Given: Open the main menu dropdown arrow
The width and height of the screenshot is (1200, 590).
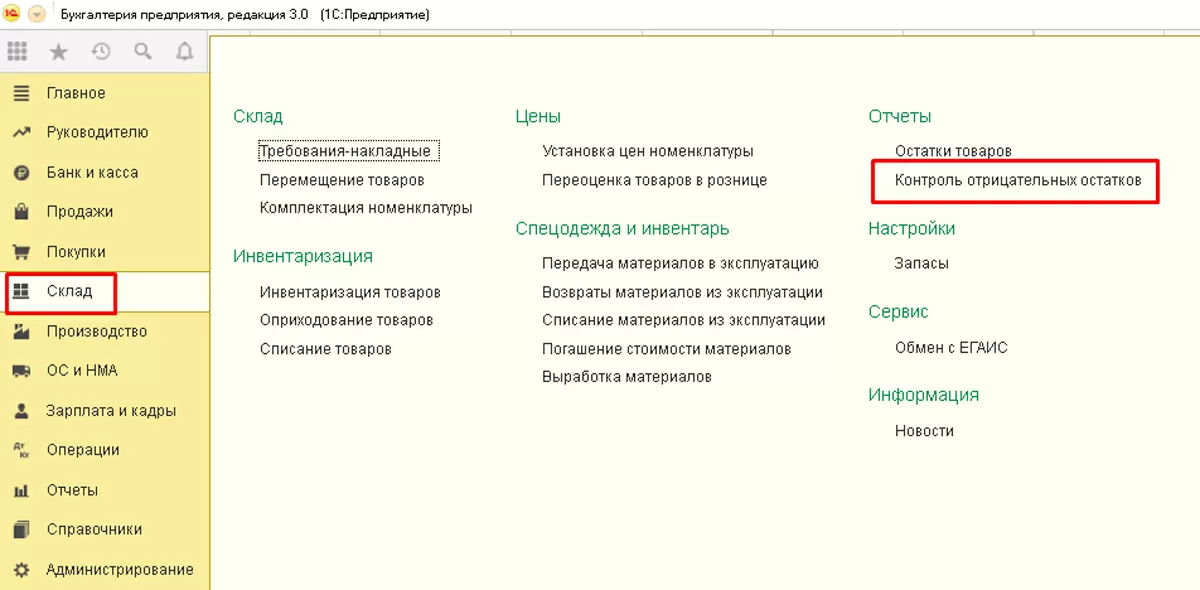Looking at the screenshot, I should point(37,15).
